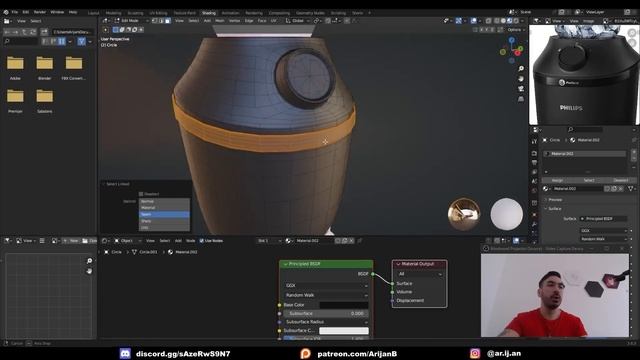Open the All target dropdown in Material Output
The height and width of the screenshot is (360, 640).
coord(420,274)
